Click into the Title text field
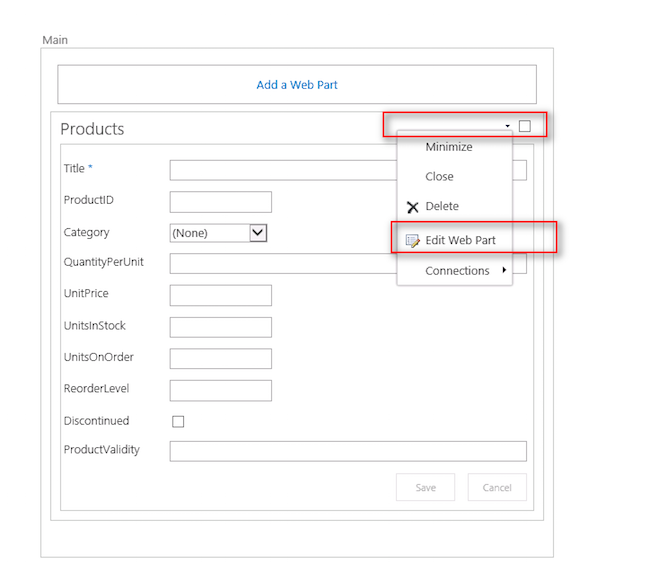The image size is (650, 581). pyautogui.click(x=280, y=170)
